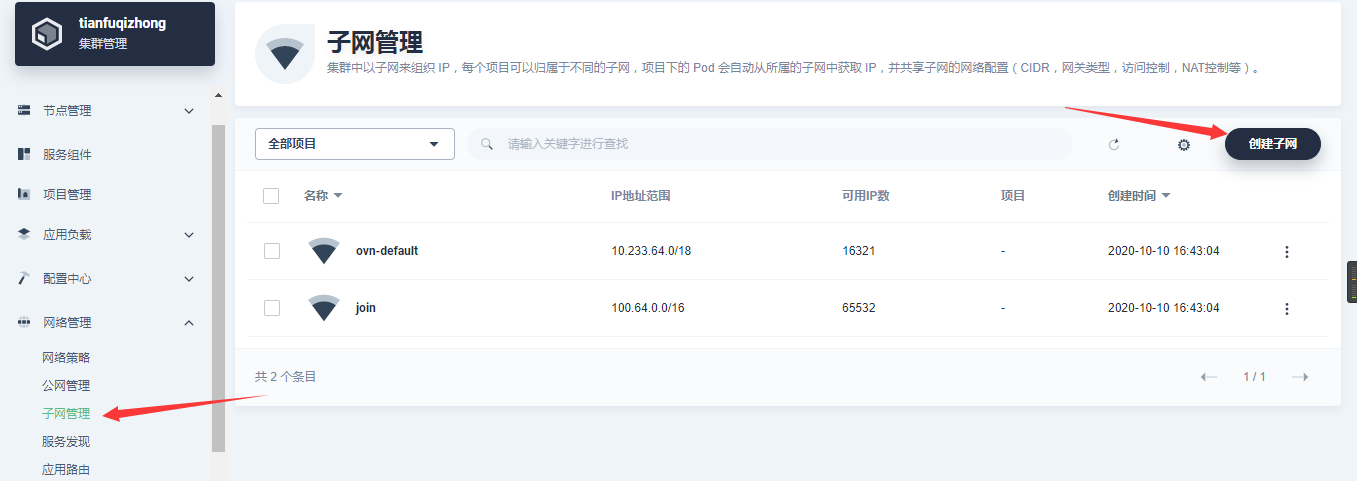This screenshot has height=481, width=1357.
Task: Open more actions for join row
Action: click(1286, 309)
